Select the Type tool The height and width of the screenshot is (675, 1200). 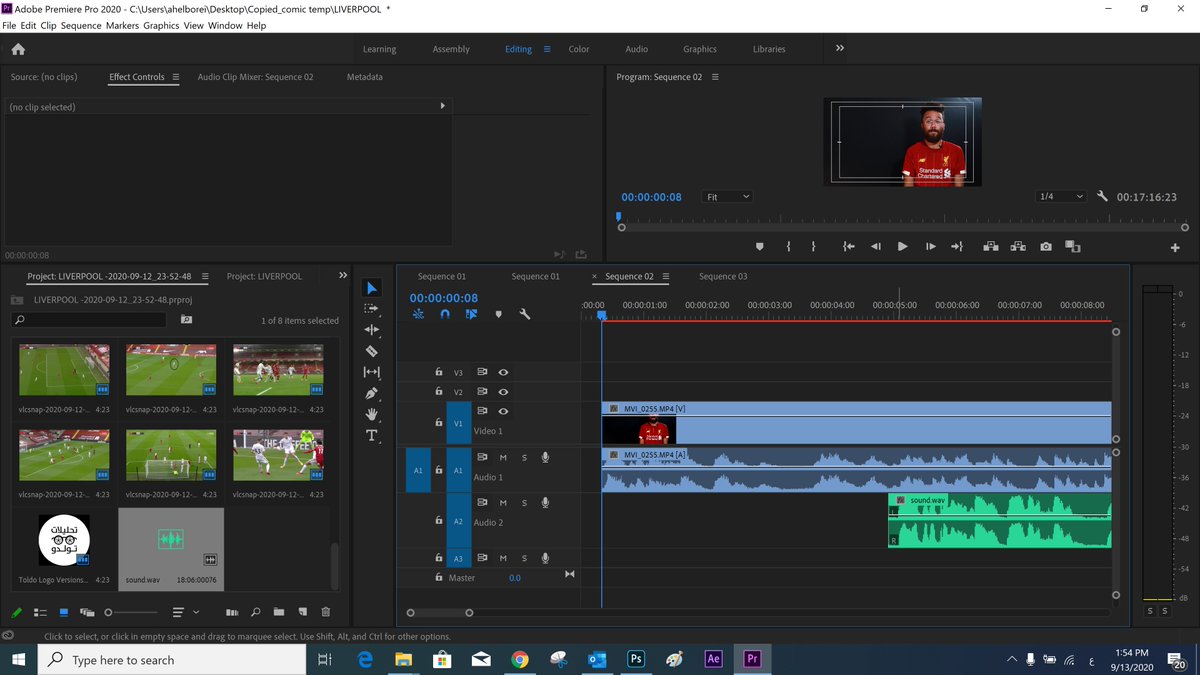pyautogui.click(x=372, y=435)
